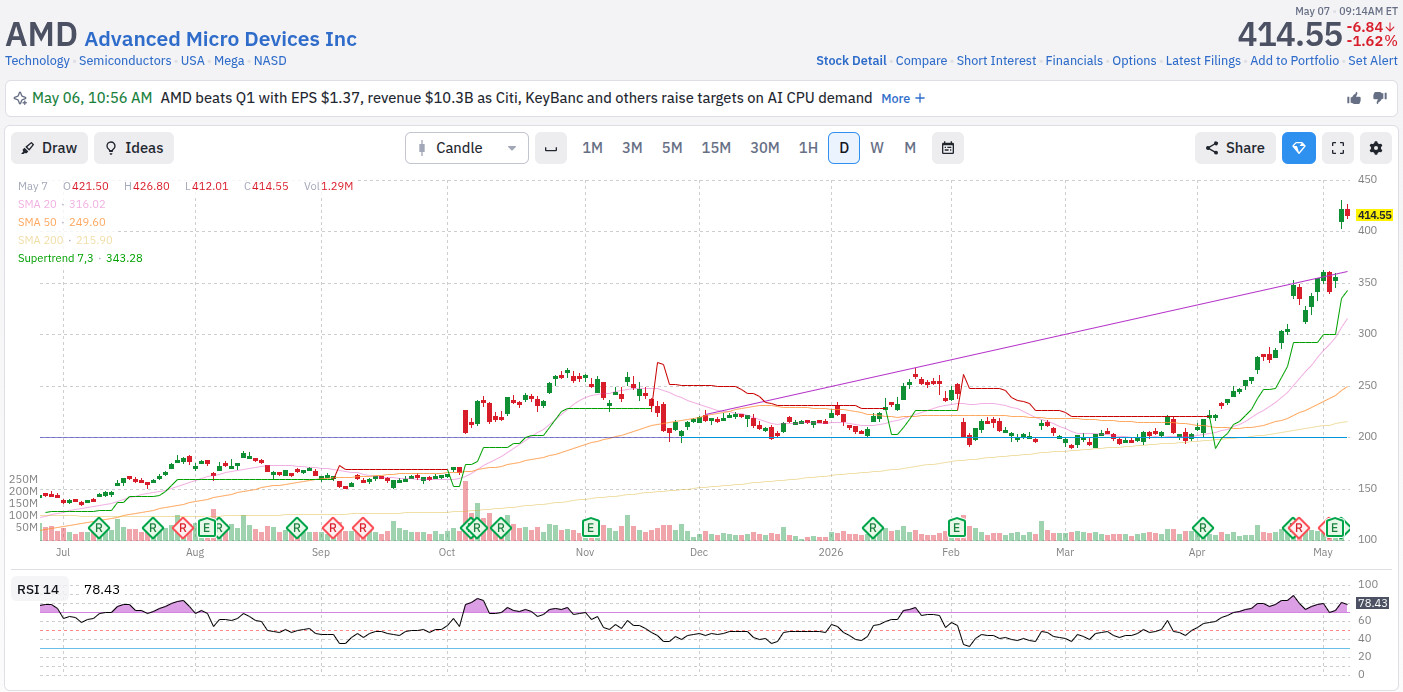Screen dimensions: 1403x692
Task: Click the blue diamond premium icon
Action: click(1299, 148)
